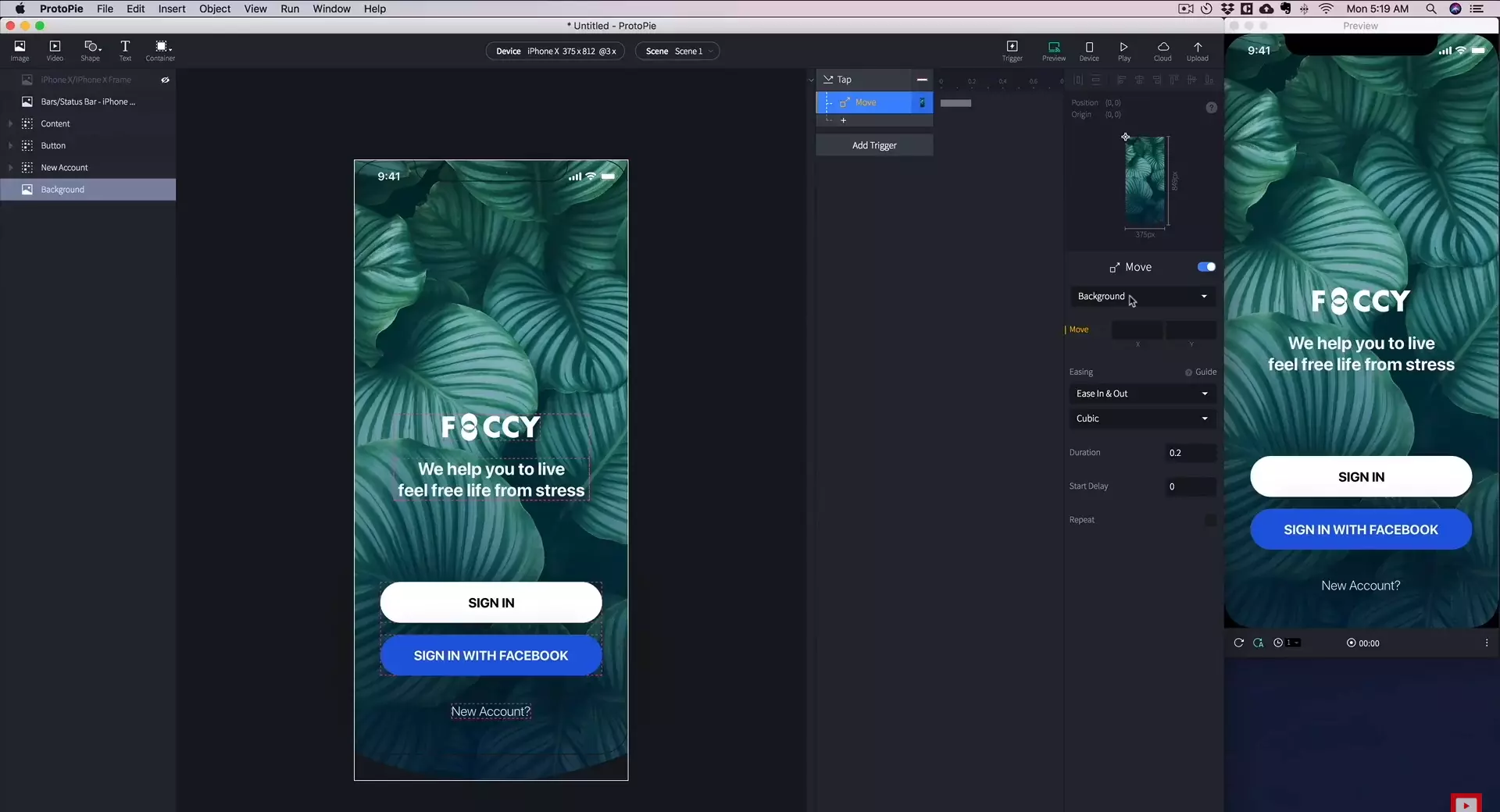Image resolution: width=1500 pixels, height=812 pixels.
Task: Select the Video tool in toolbar
Action: click(55, 51)
